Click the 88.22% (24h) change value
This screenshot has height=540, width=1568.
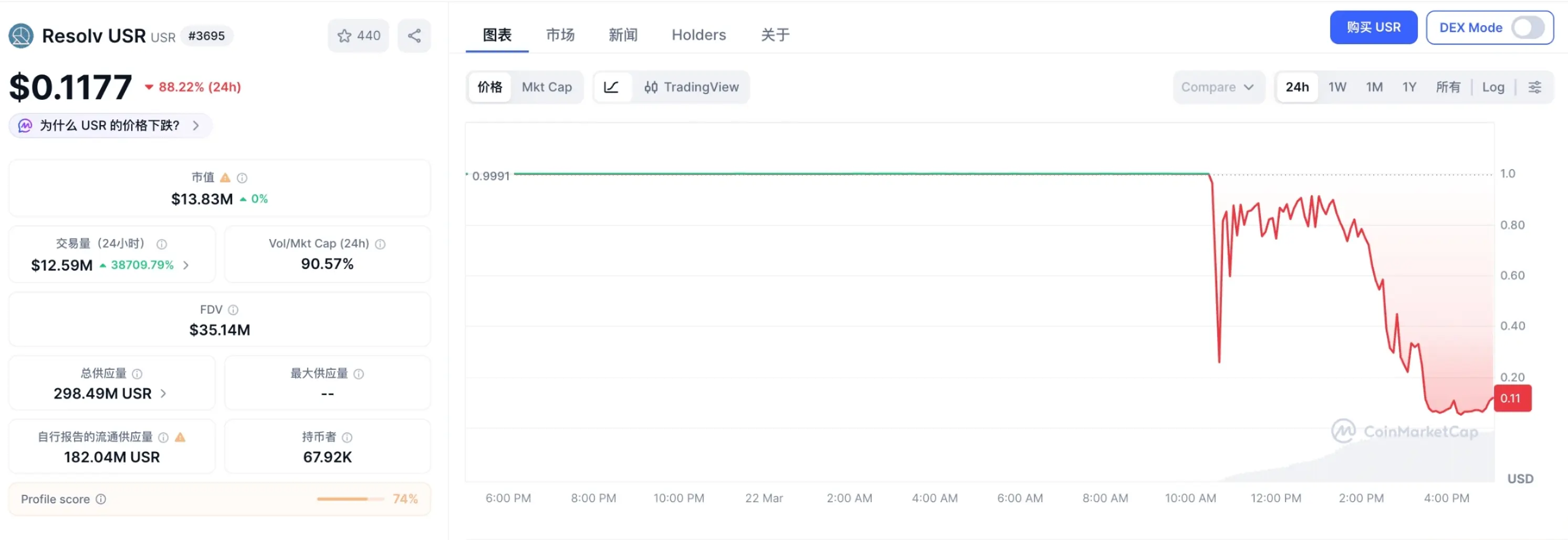(200, 87)
